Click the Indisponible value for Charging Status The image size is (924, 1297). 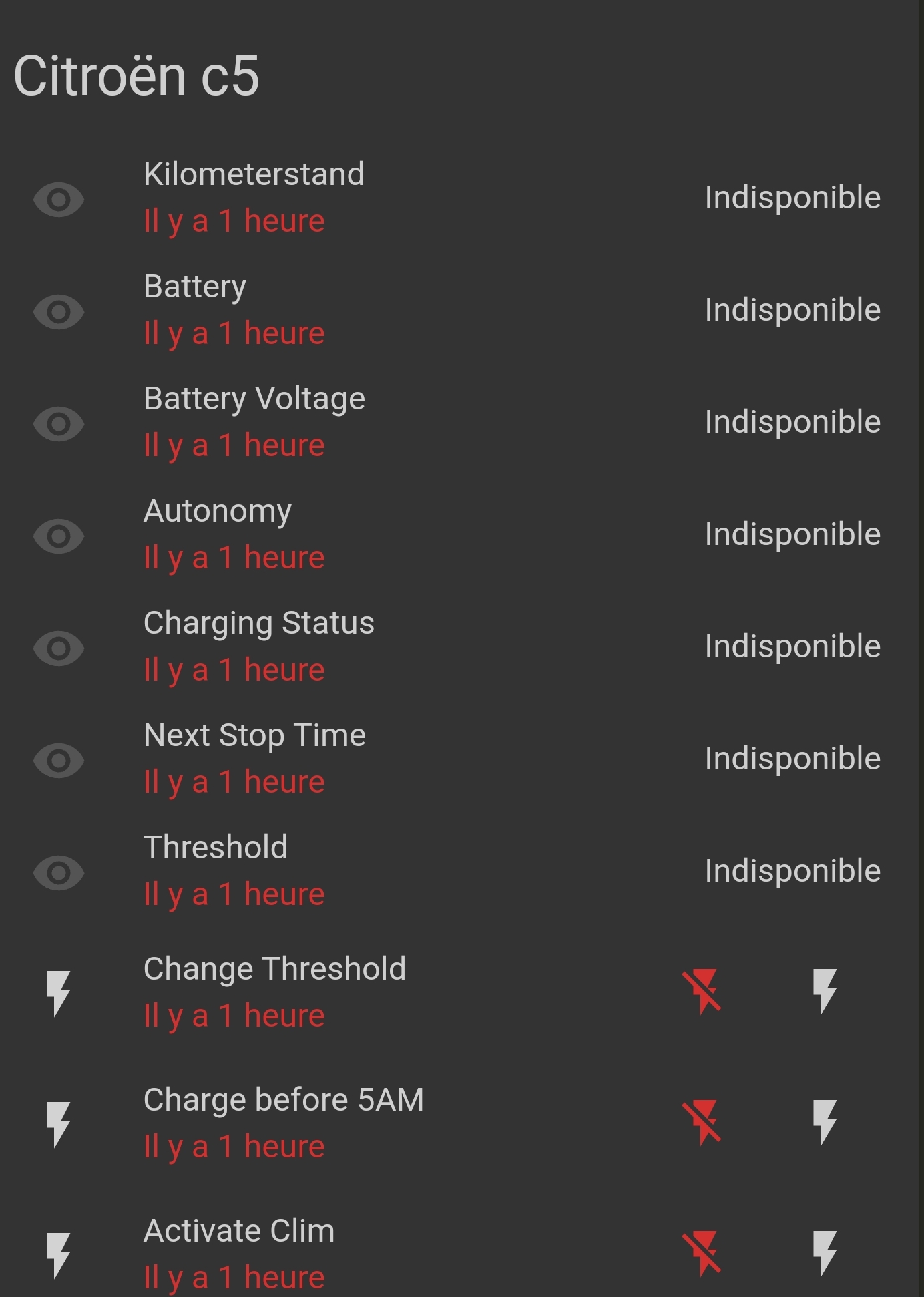[792, 646]
